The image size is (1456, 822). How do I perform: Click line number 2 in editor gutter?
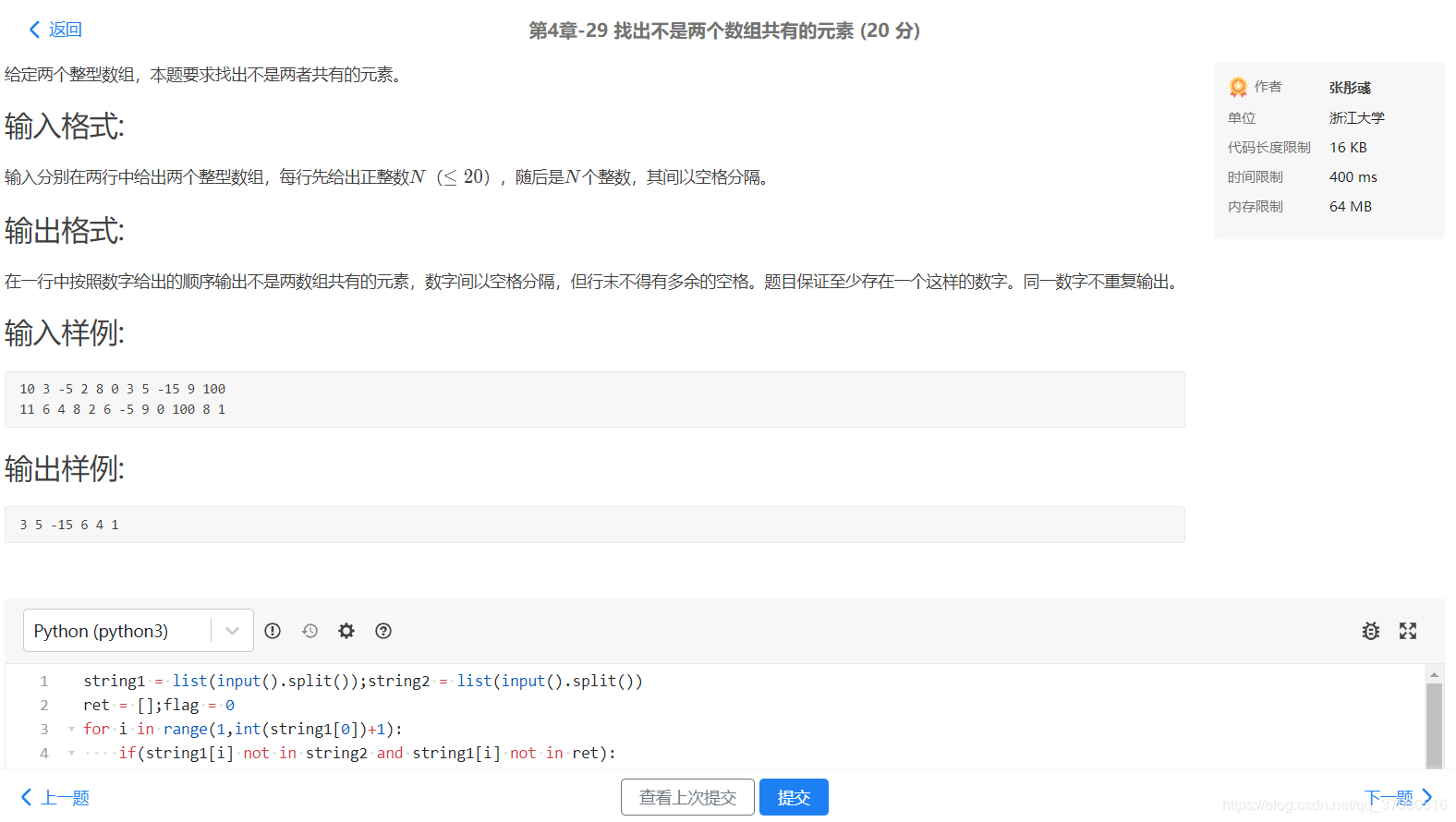(x=43, y=705)
